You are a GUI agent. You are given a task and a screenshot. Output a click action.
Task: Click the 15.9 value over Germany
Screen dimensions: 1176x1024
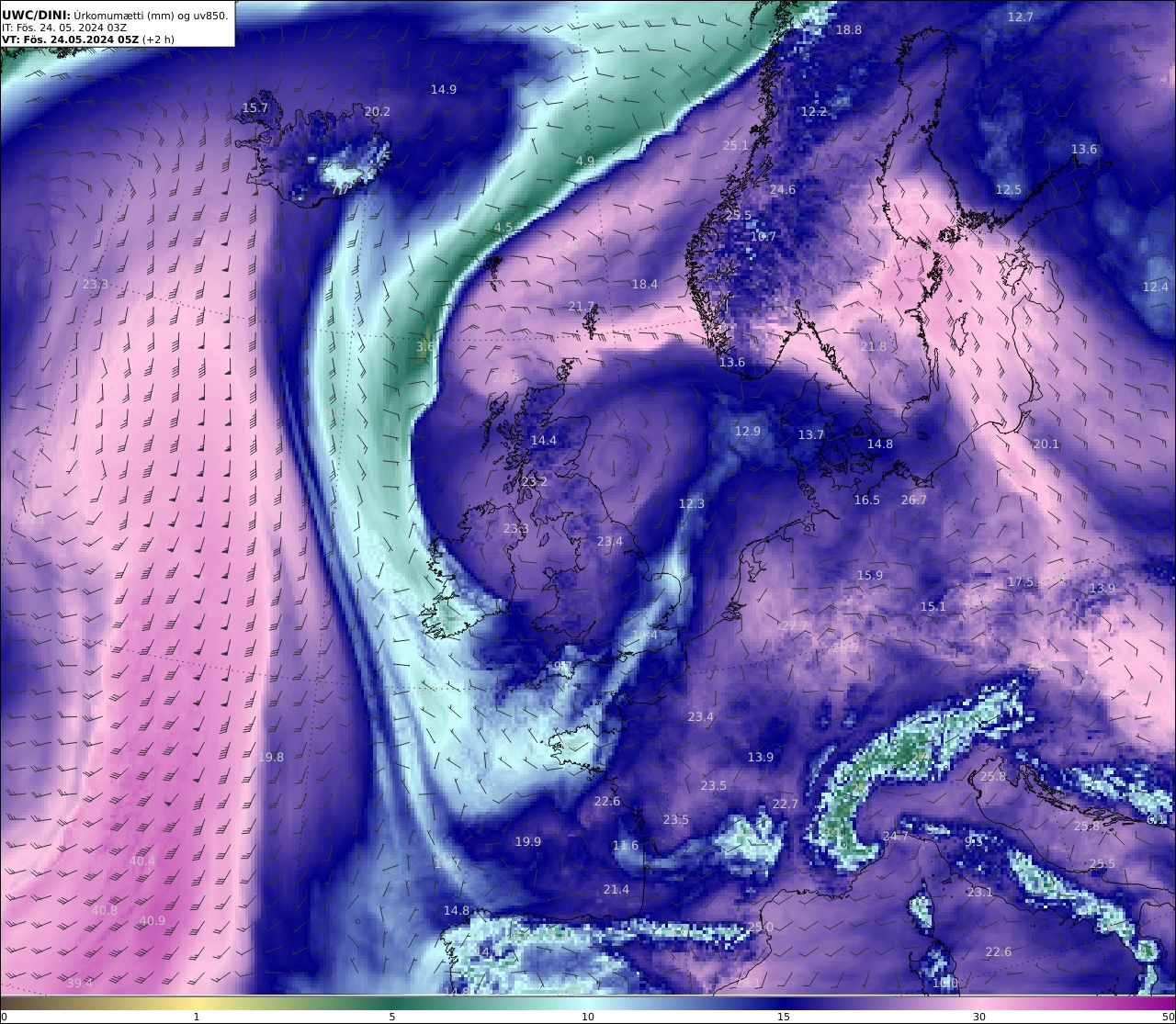[x=870, y=575]
